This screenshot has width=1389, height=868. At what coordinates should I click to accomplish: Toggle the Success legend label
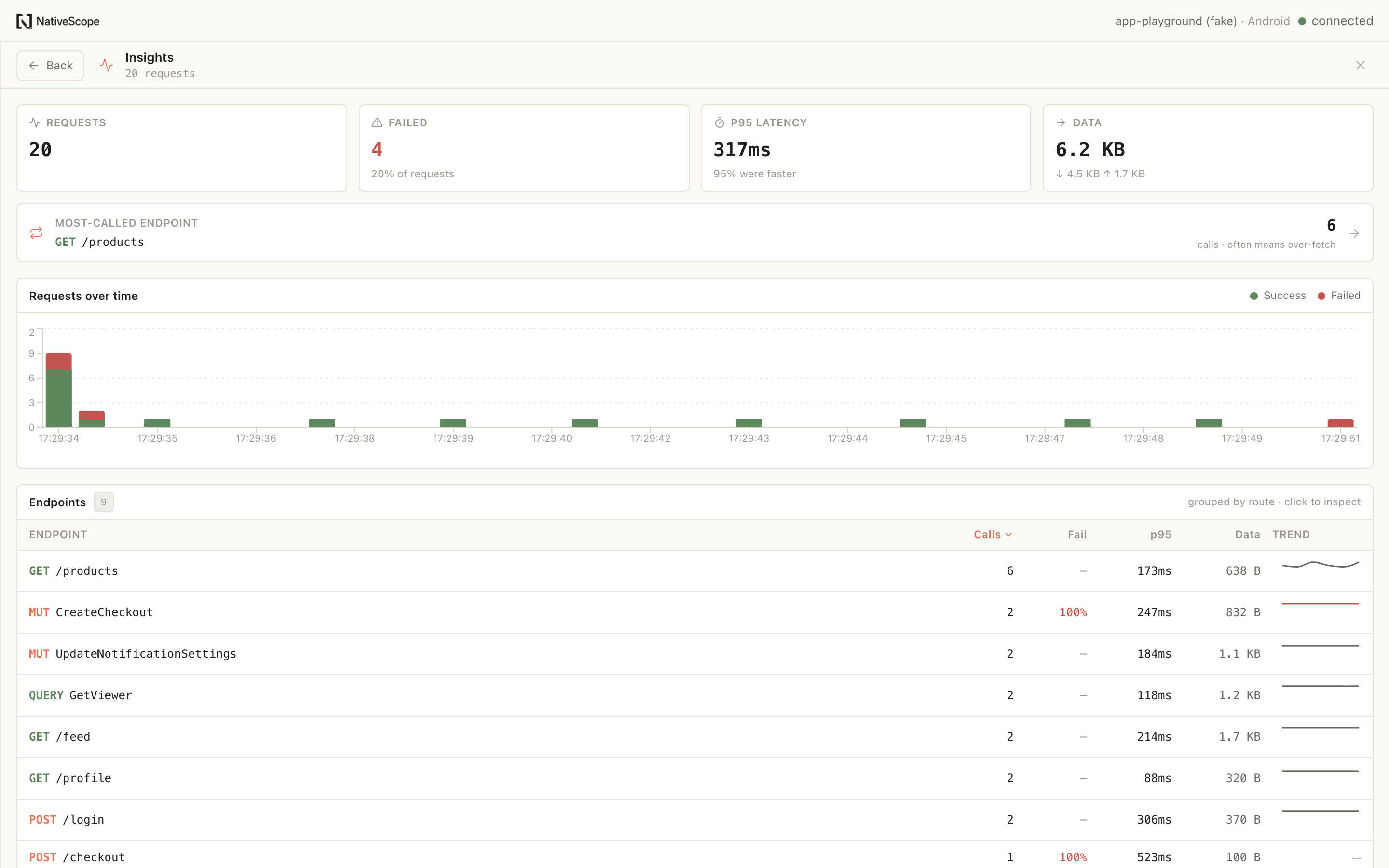(1284, 296)
